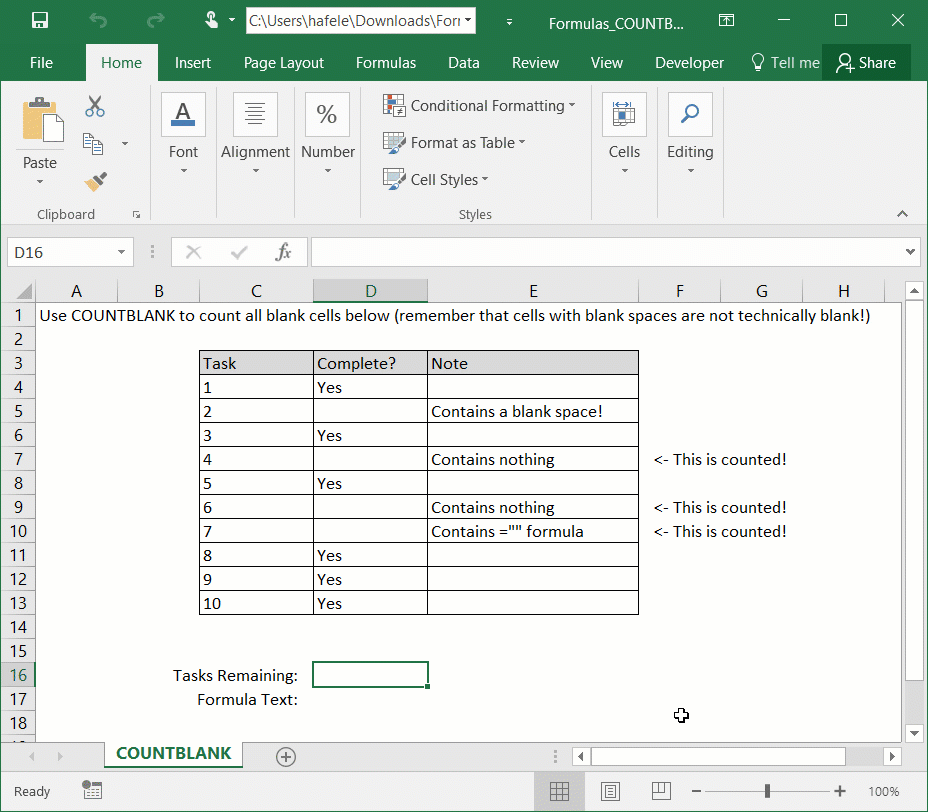Click cell containing 'Contains a blank space!'
Viewport: 928px width, 812px height.
click(x=533, y=411)
